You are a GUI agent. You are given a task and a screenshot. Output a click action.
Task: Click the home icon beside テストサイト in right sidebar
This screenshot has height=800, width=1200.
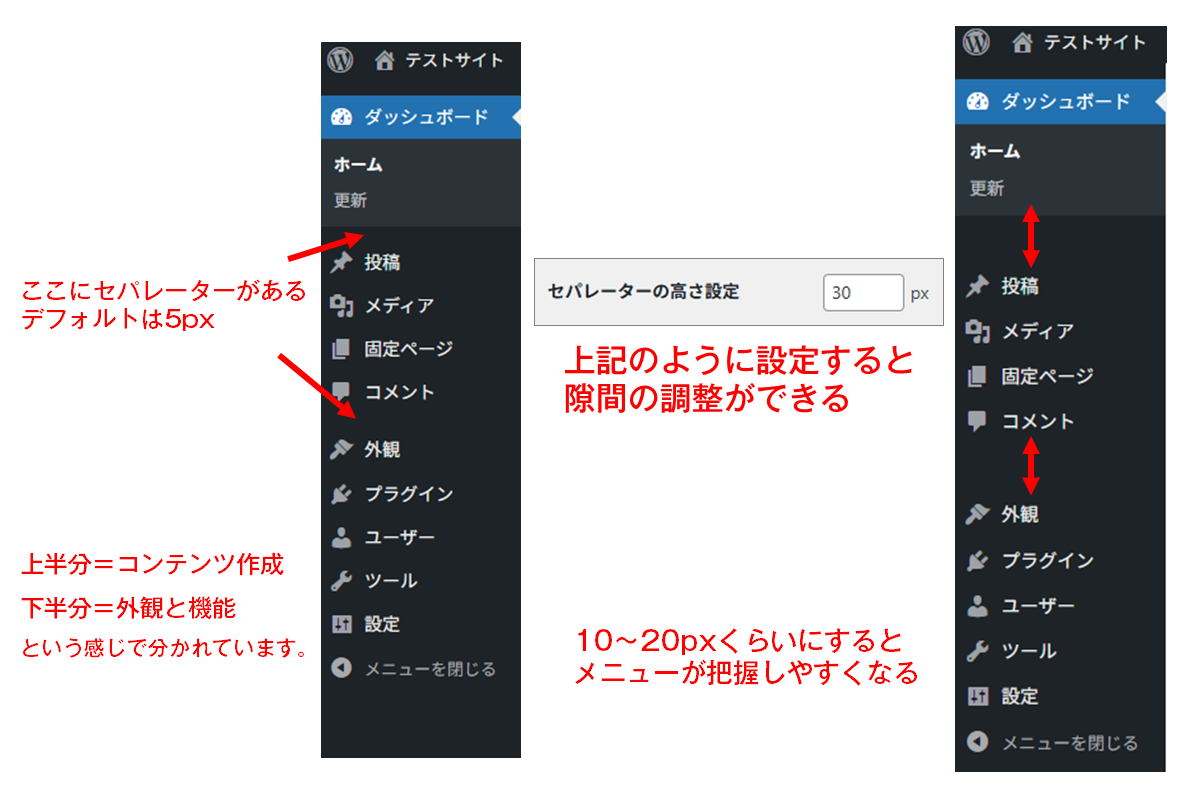[x=1022, y=43]
